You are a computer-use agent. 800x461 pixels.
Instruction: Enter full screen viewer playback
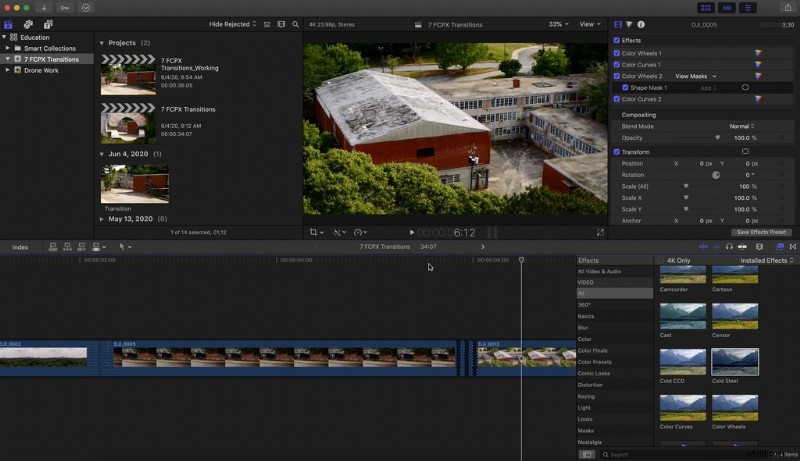(601, 233)
